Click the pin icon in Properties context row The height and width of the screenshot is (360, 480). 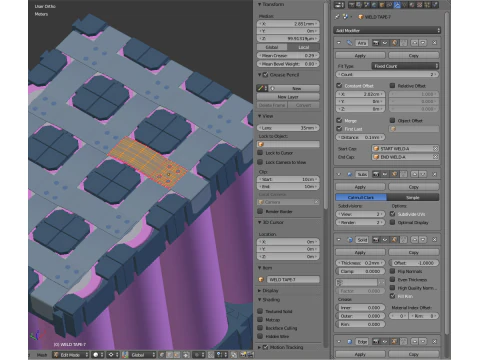coord(337,17)
